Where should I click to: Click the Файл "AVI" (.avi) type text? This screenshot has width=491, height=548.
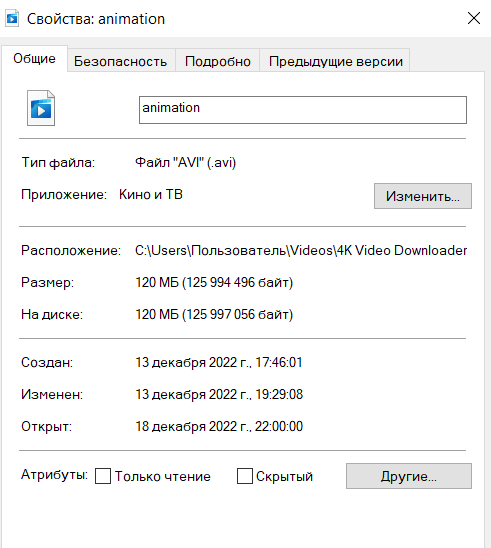tap(186, 163)
